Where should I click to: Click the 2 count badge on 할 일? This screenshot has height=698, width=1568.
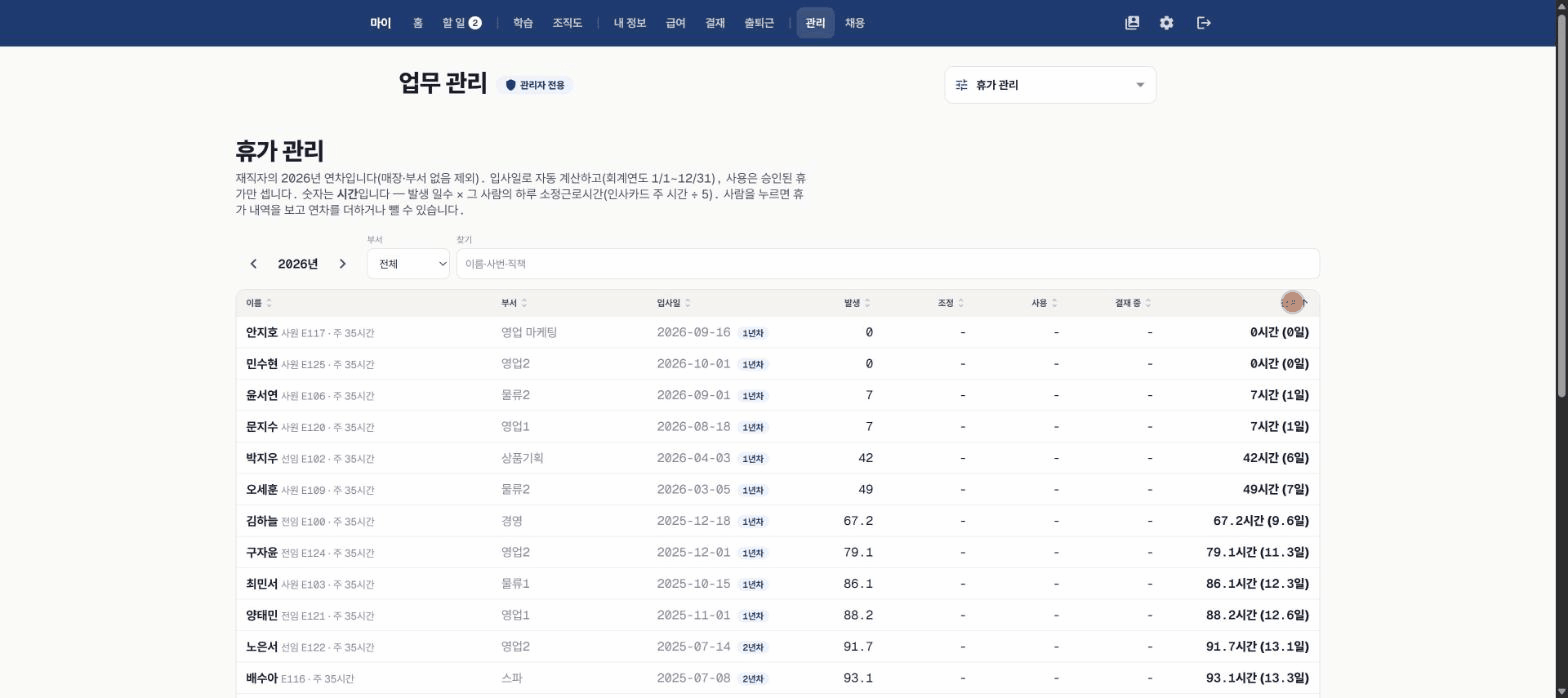click(475, 23)
